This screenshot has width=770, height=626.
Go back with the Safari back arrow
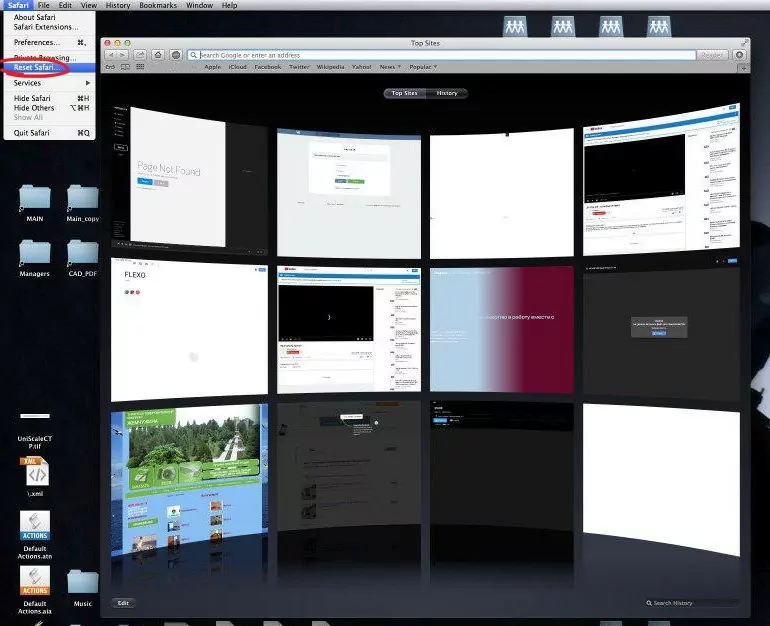(x=110, y=55)
